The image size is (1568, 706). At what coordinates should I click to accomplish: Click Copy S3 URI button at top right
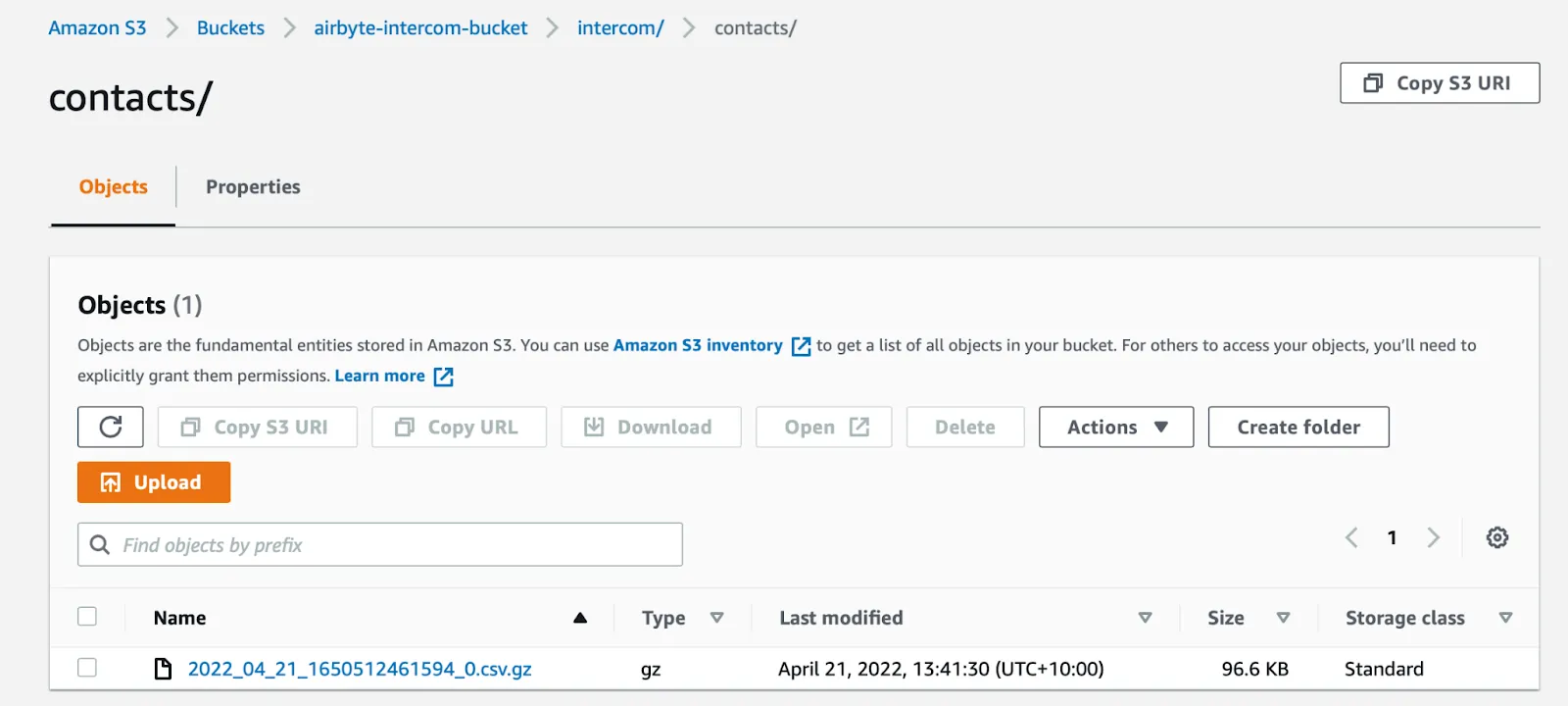click(x=1440, y=82)
